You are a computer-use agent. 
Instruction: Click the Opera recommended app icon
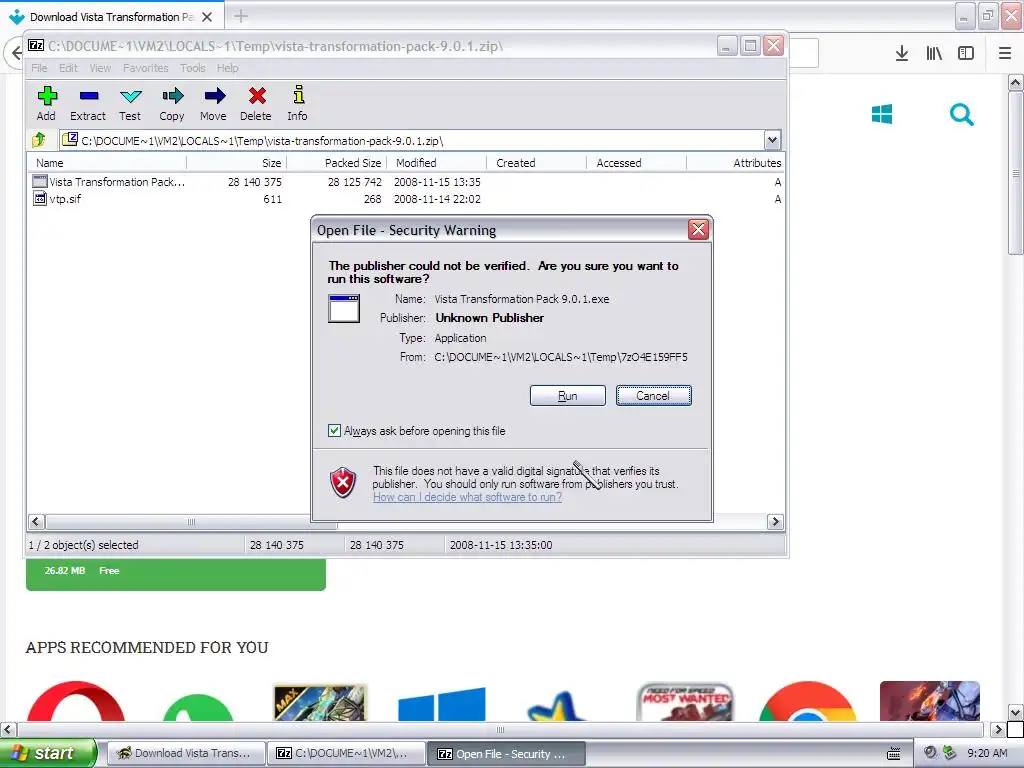(x=76, y=701)
